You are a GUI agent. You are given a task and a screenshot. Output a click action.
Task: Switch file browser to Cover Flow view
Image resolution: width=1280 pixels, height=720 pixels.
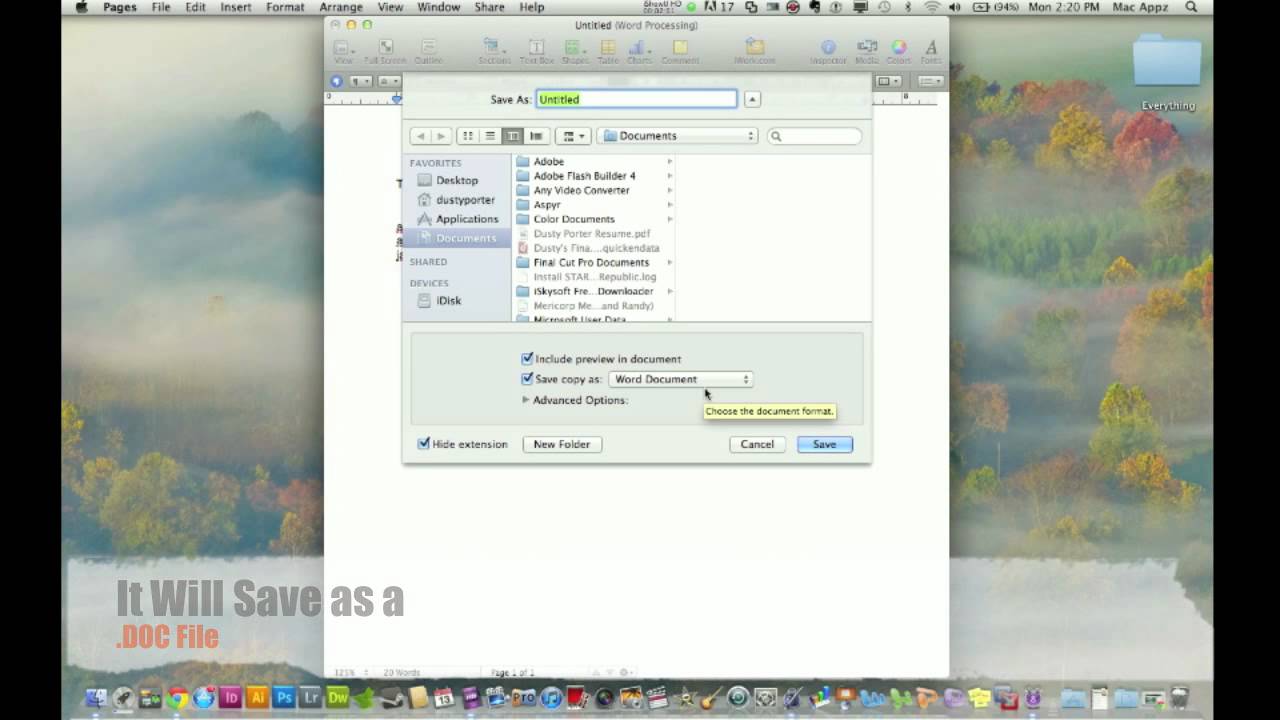point(536,136)
